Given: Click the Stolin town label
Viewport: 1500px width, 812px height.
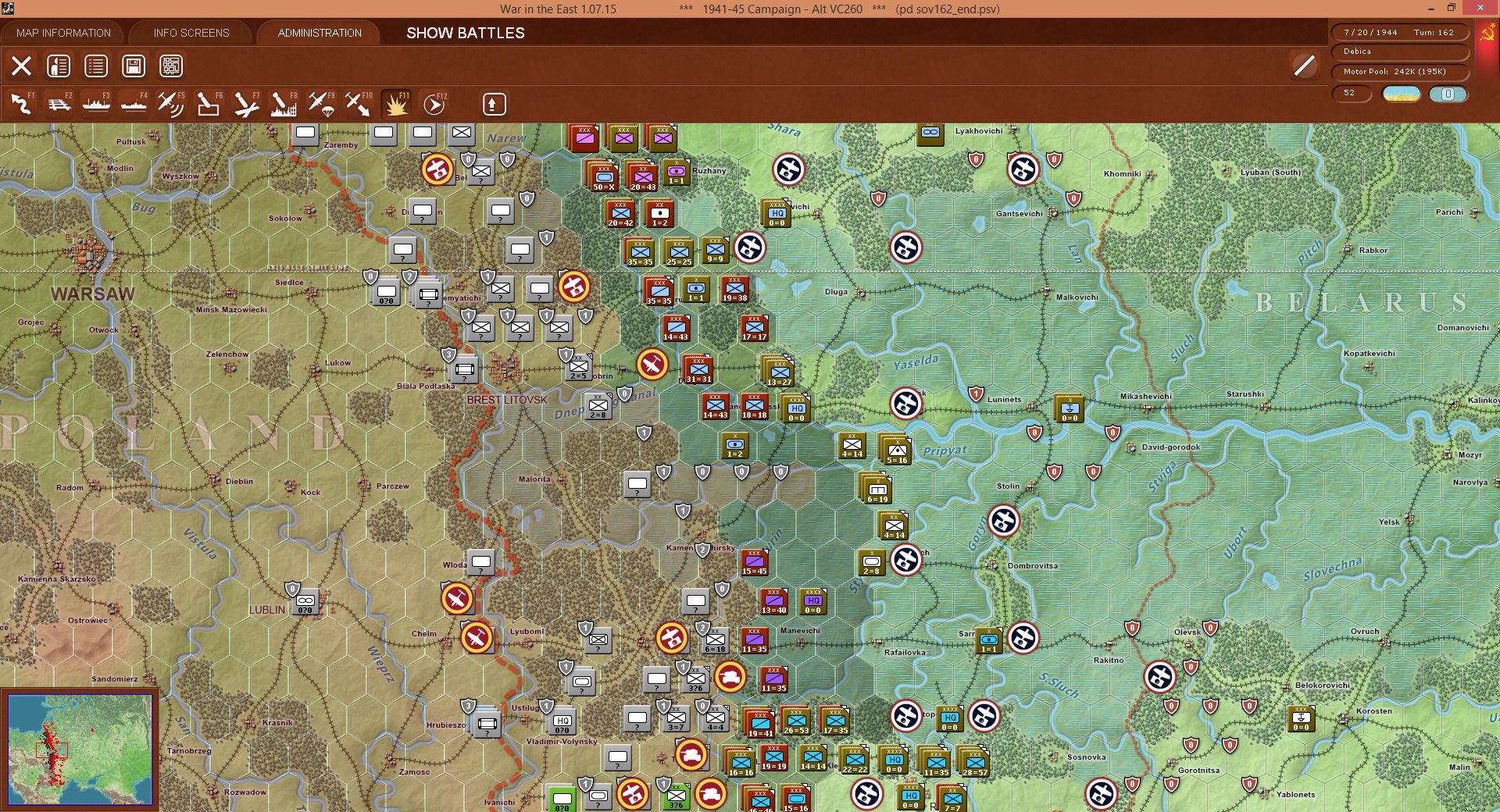Looking at the screenshot, I should coord(1008,486).
